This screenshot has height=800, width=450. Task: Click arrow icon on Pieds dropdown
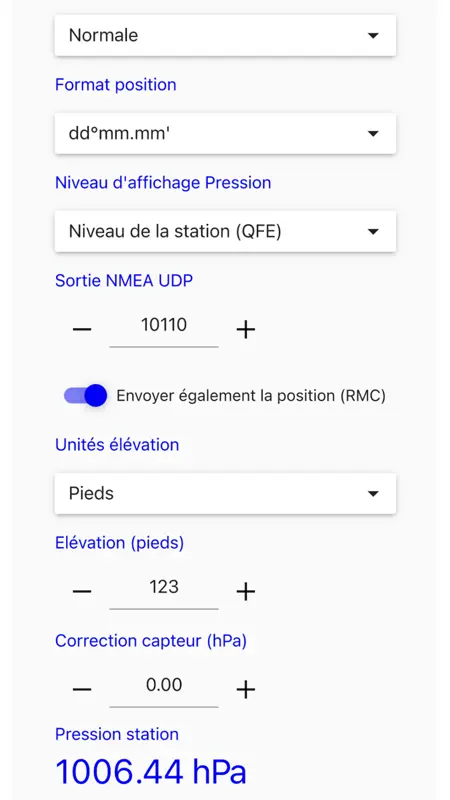pyautogui.click(x=373, y=493)
